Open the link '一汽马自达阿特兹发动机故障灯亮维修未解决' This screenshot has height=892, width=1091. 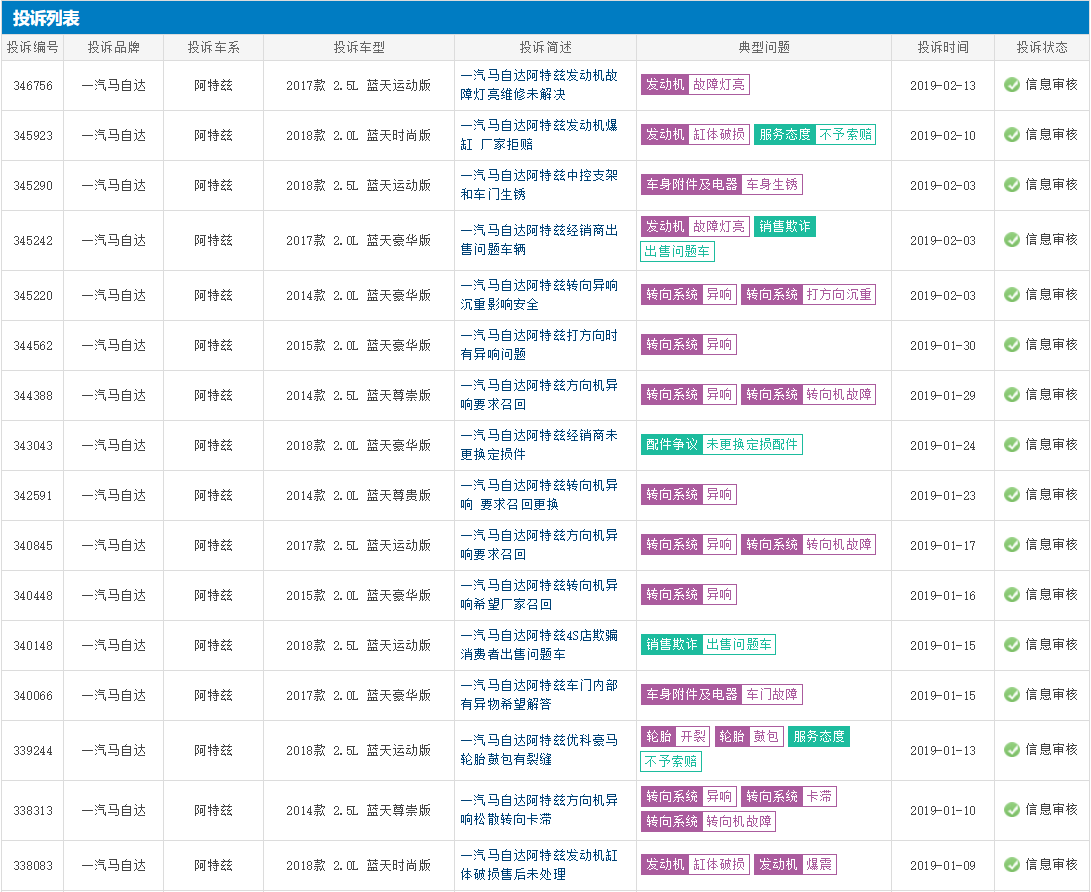539,85
